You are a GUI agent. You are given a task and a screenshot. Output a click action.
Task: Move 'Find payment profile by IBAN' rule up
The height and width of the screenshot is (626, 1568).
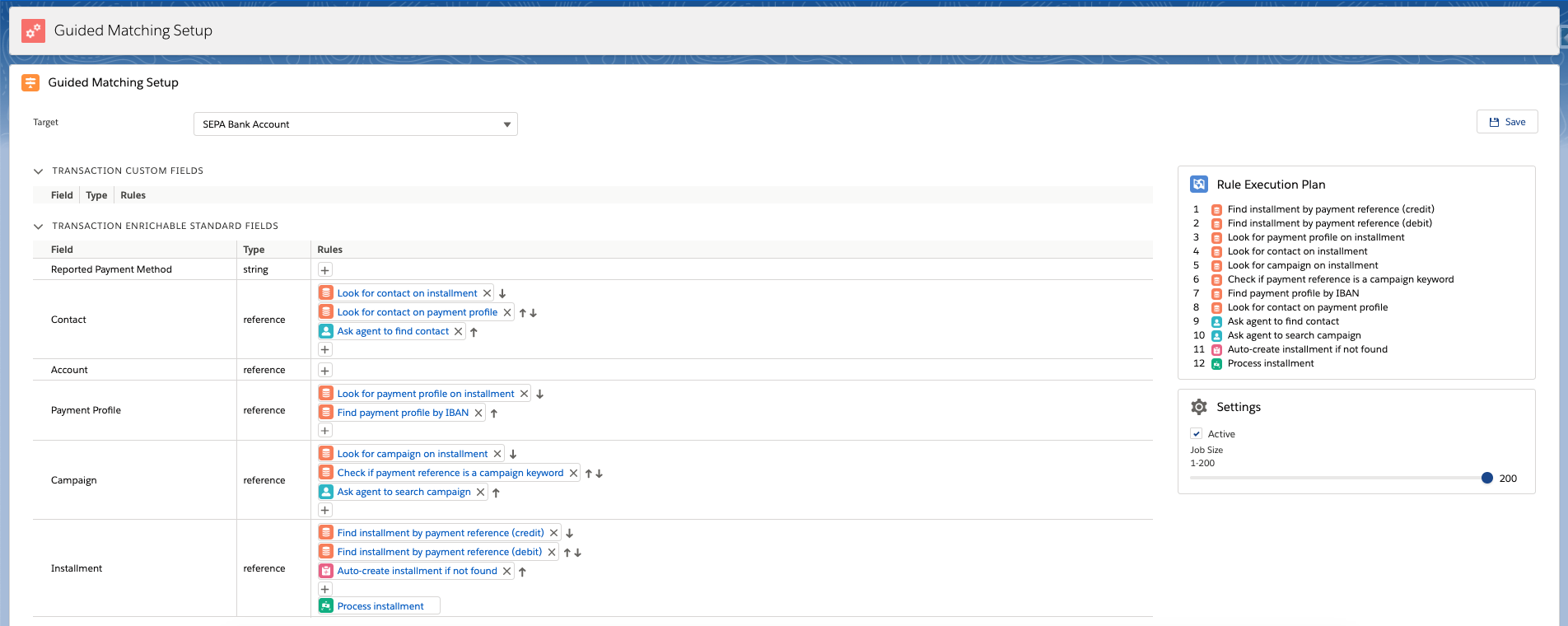coord(494,413)
